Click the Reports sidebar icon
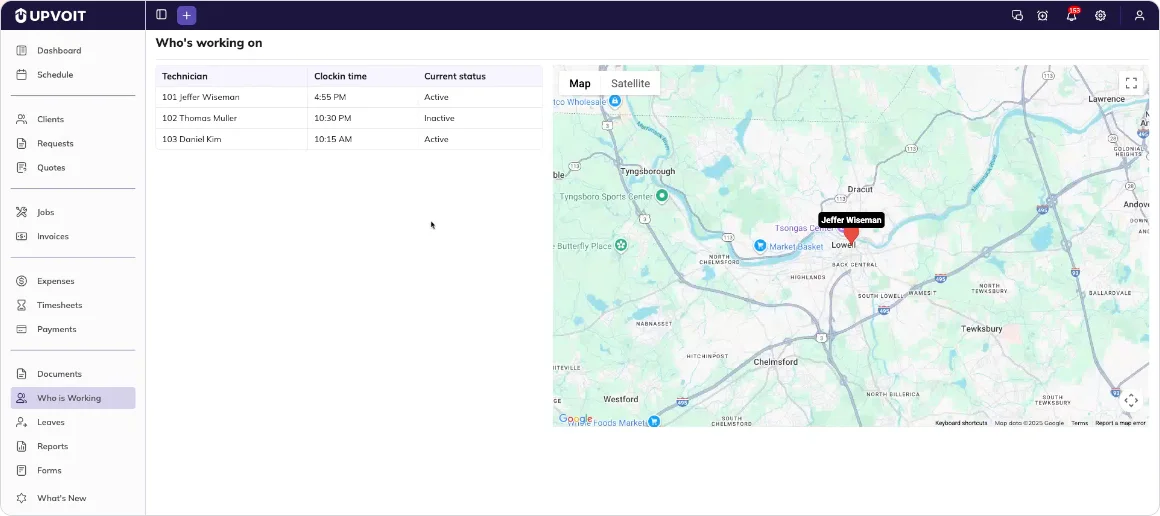Image resolution: width=1160 pixels, height=516 pixels. (21, 446)
